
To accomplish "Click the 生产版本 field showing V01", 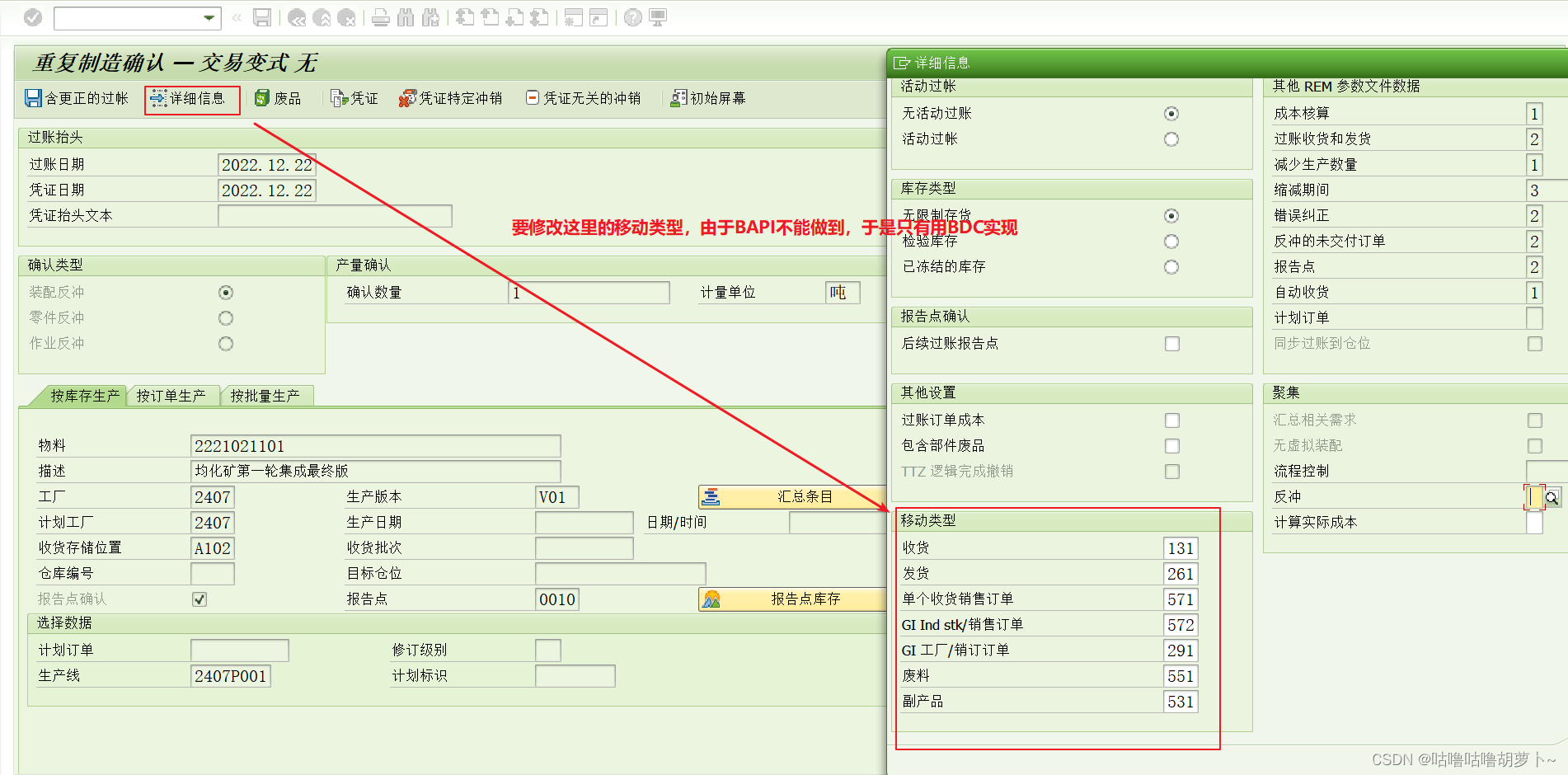I will point(557,497).
